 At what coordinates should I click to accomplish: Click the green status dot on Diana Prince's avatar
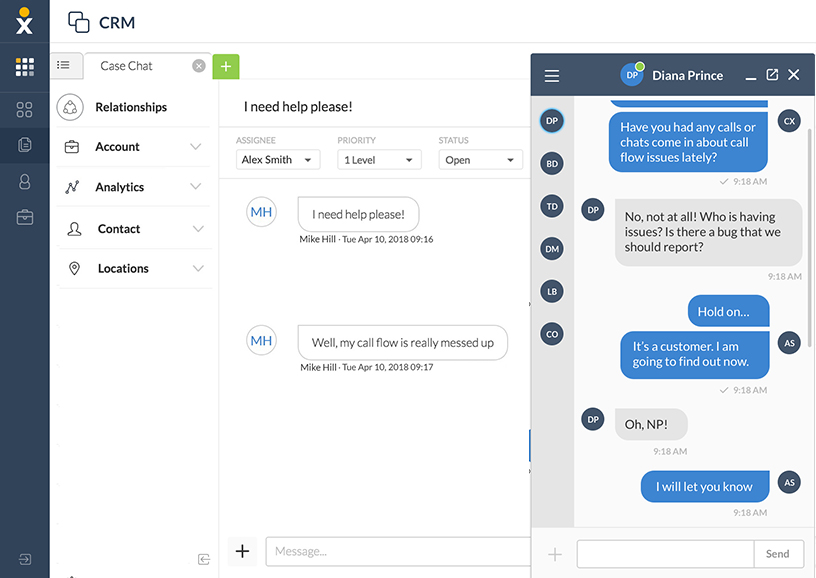pyautogui.click(x=641, y=65)
